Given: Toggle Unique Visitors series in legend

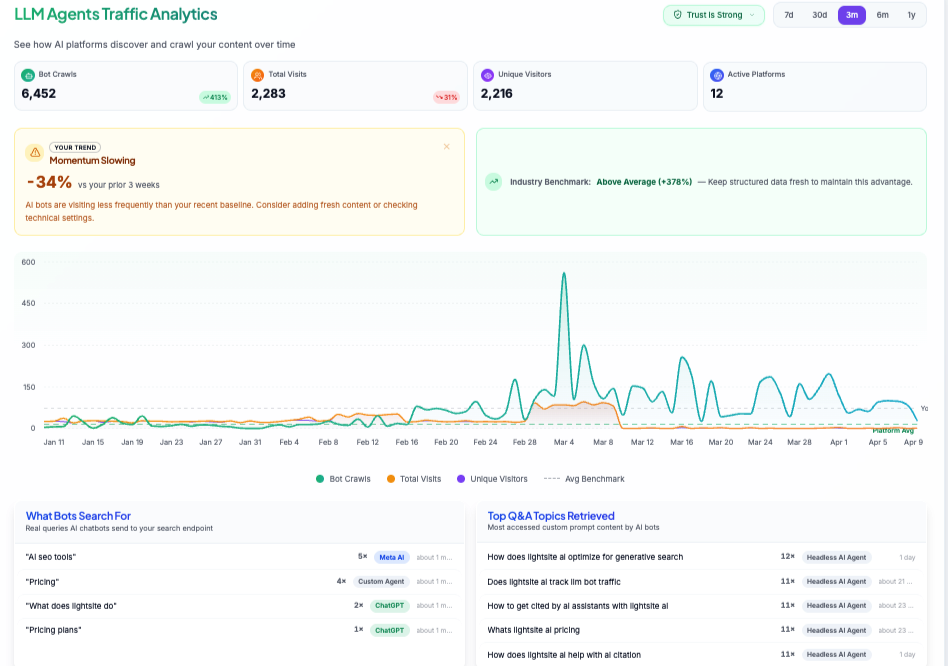Looking at the screenshot, I should (x=492, y=479).
